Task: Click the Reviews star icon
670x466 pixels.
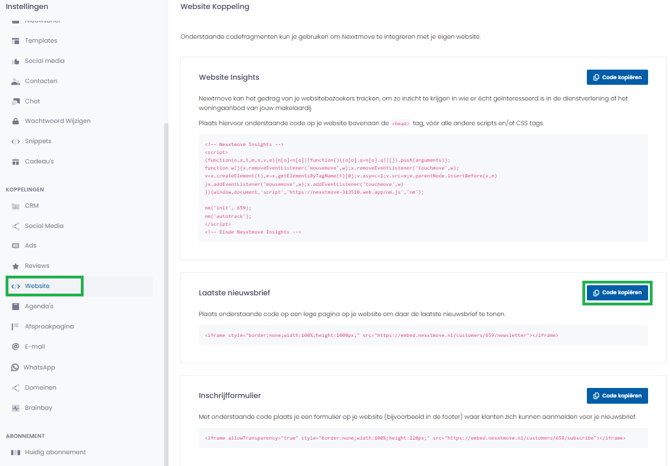Action: pyautogui.click(x=15, y=266)
